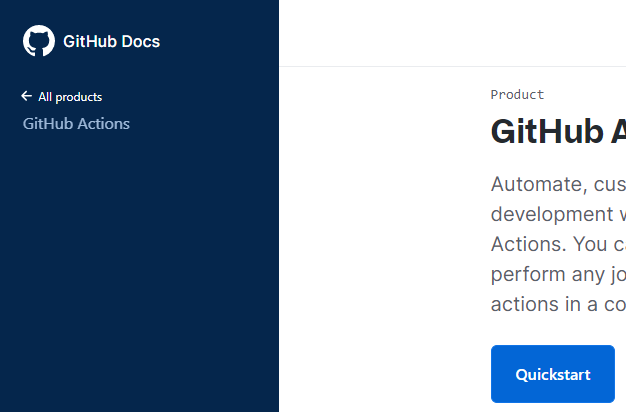Click the back arrow beside All products
The width and height of the screenshot is (626, 412).
coord(26,96)
